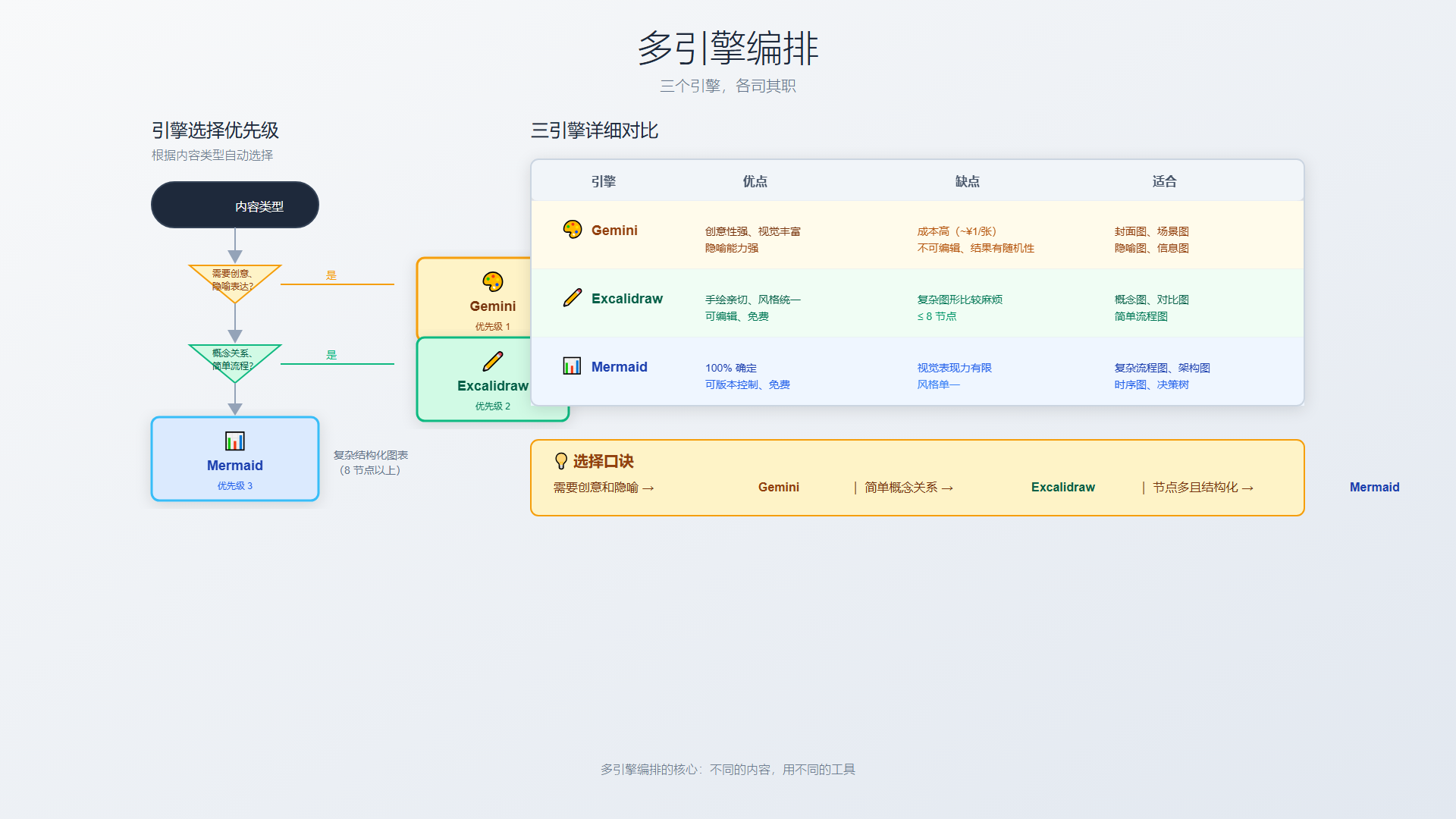
Task: Click the 复杂流程图、架构图 cell
Action: click(1163, 368)
